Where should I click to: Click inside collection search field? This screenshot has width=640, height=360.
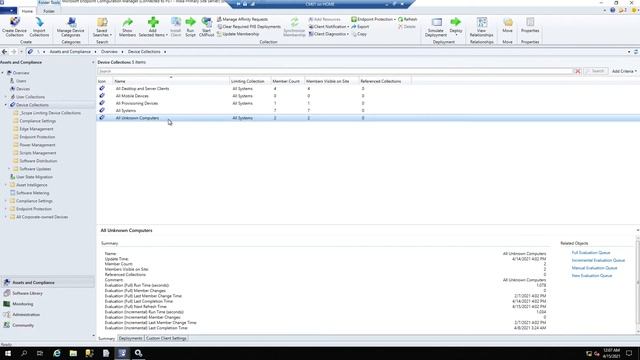(x=335, y=71)
